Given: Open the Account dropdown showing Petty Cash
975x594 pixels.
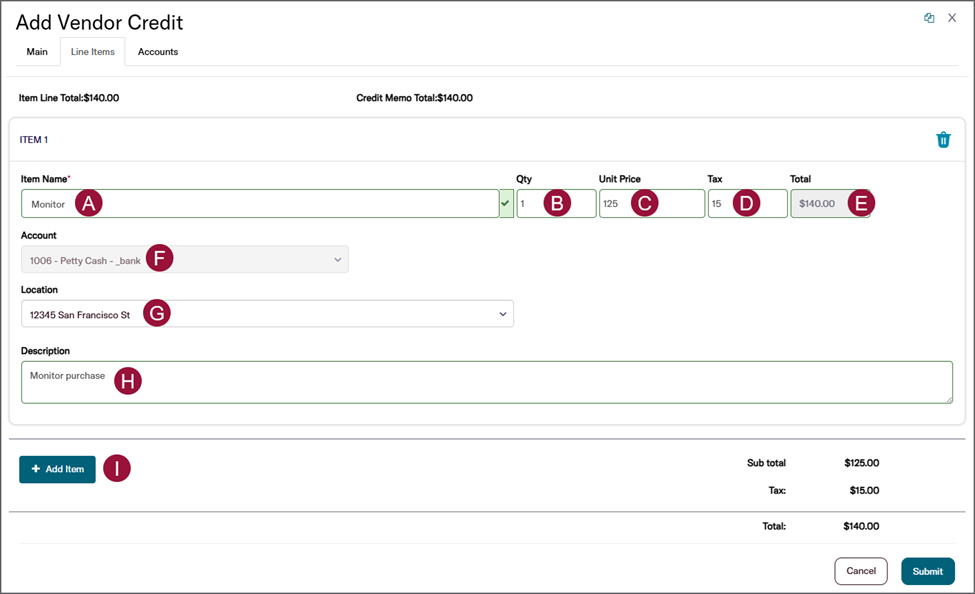Looking at the screenshot, I should [x=337, y=260].
